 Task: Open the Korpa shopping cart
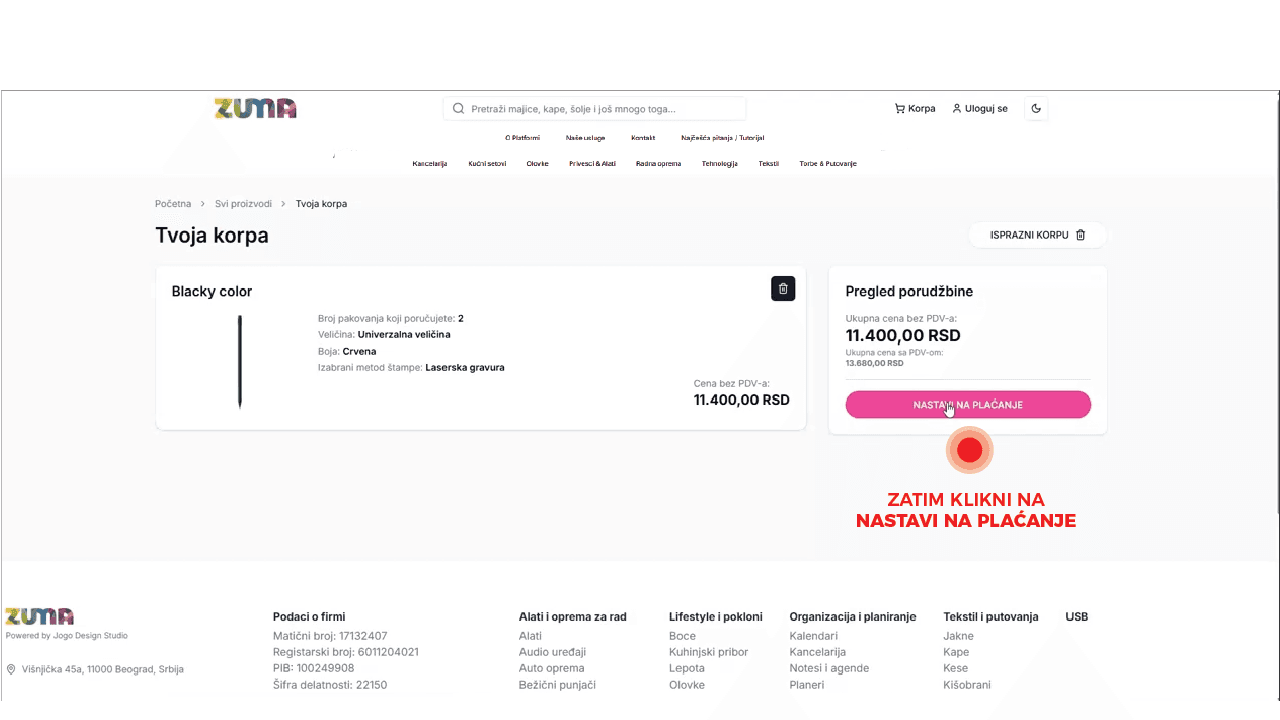click(915, 108)
